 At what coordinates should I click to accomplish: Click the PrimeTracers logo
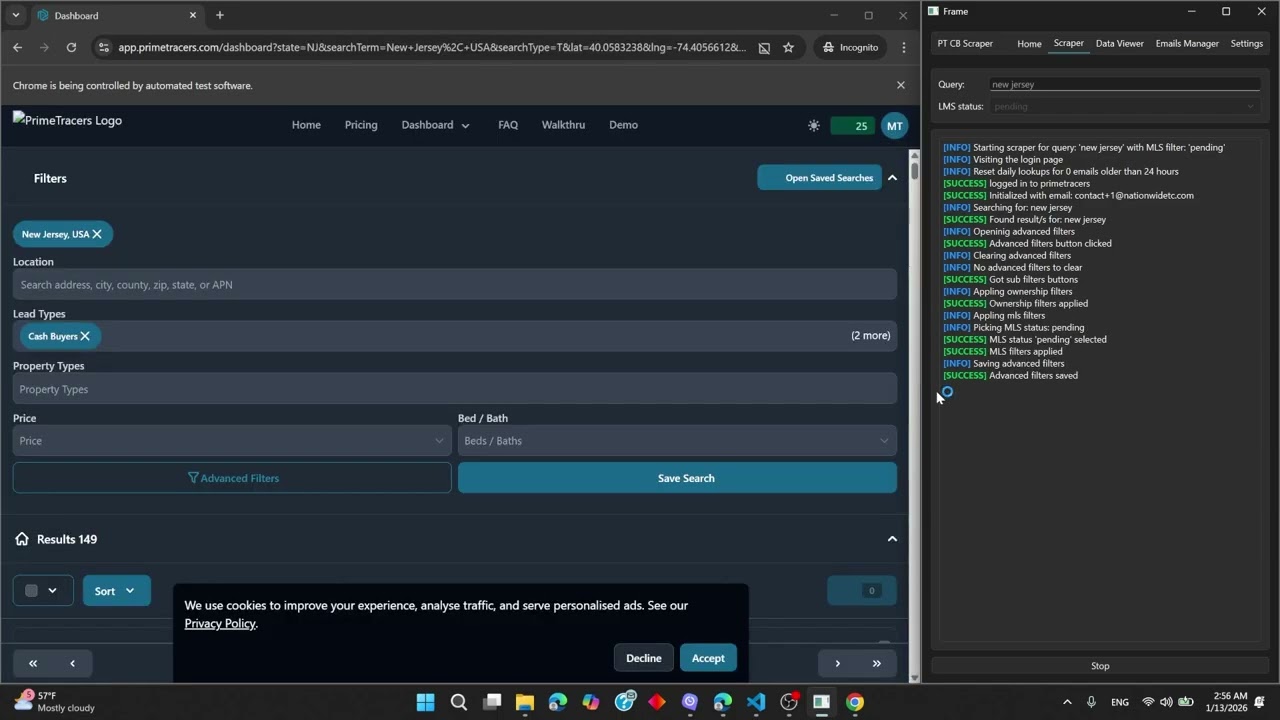(x=68, y=121)
